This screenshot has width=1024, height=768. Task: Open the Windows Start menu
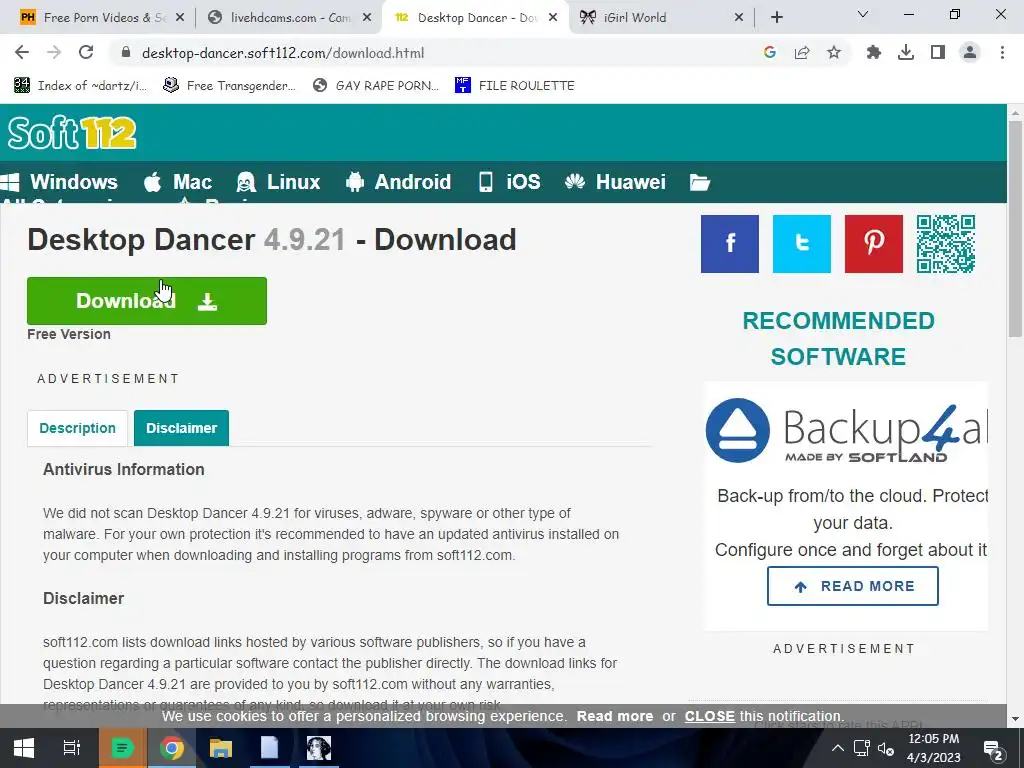point(24,748)
